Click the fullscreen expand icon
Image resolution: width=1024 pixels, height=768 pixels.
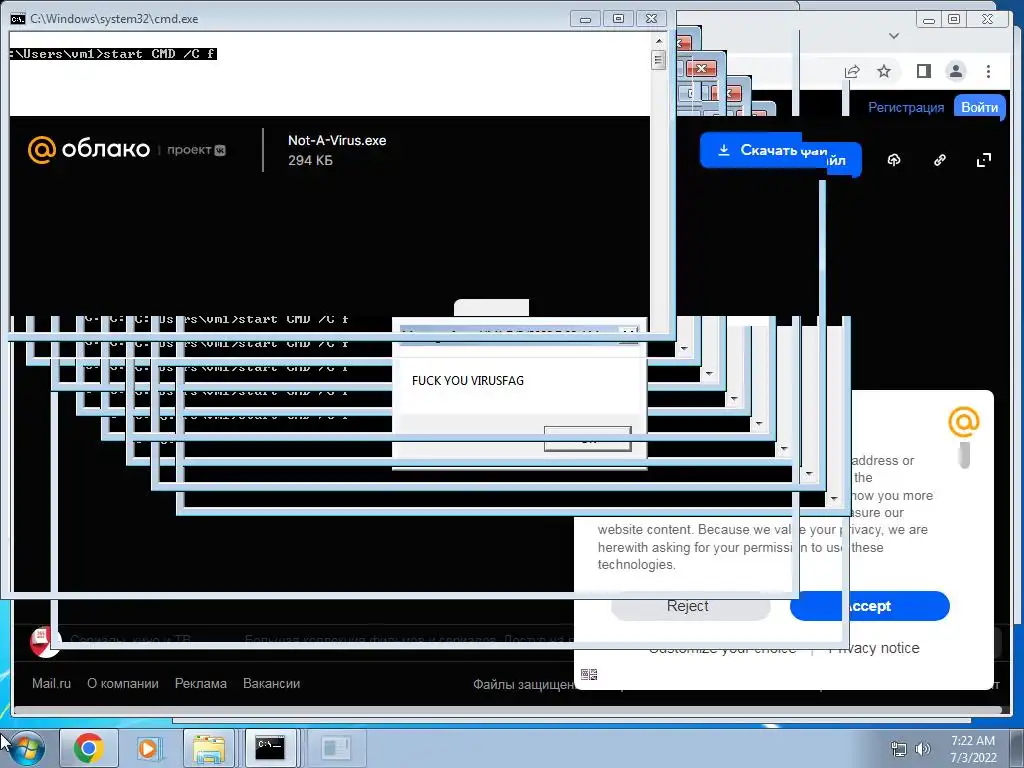tap(984, 160)
